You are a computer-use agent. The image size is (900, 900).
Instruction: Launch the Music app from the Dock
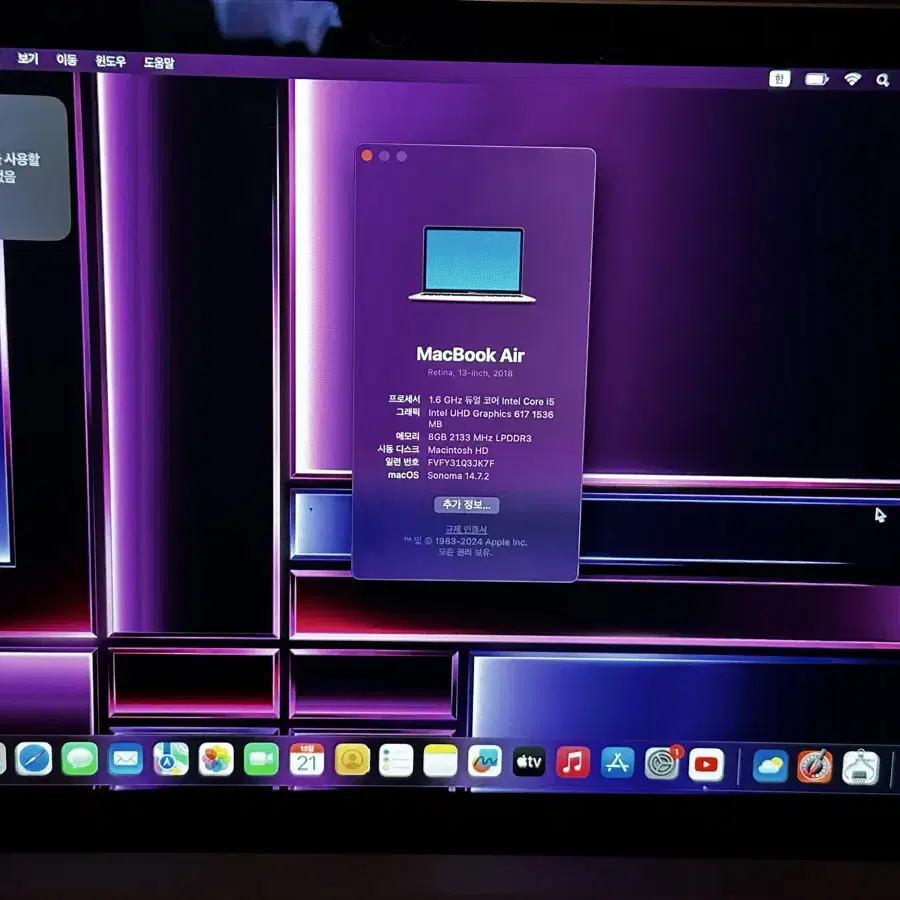(573, 763)
